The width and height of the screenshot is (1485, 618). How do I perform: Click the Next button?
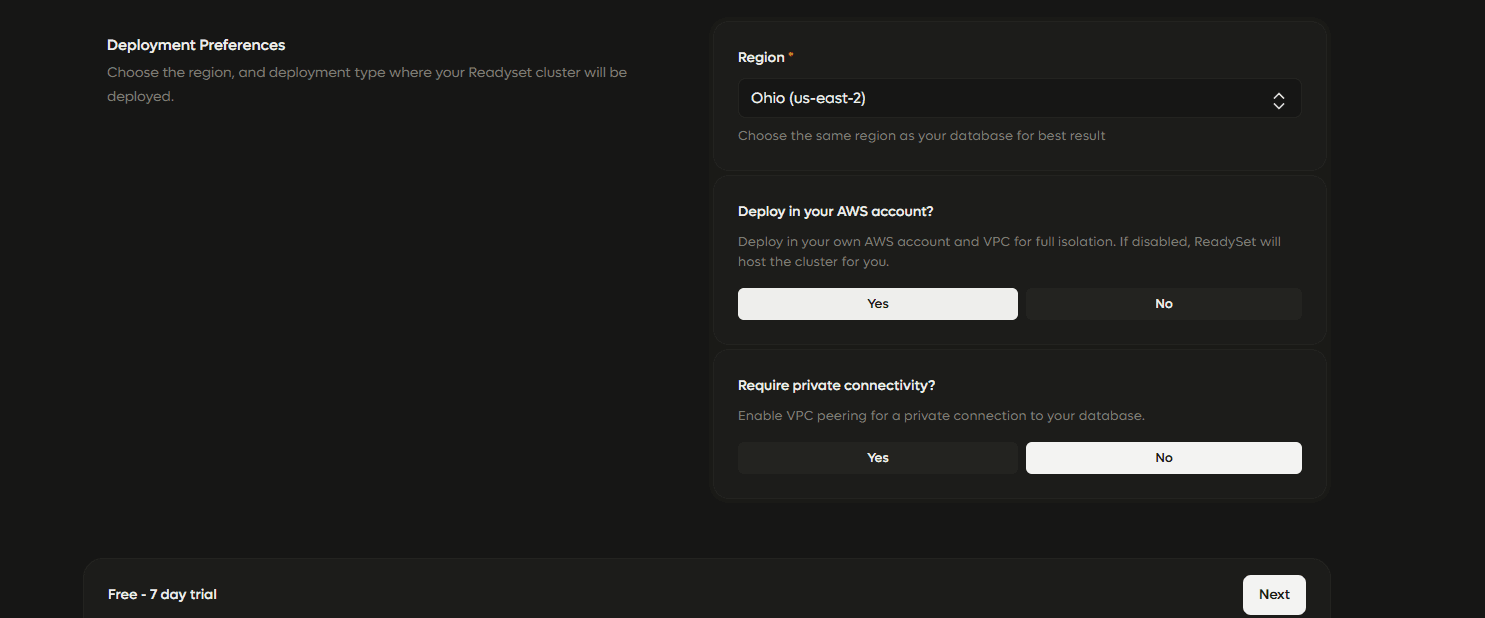[x=1274, y=595]
